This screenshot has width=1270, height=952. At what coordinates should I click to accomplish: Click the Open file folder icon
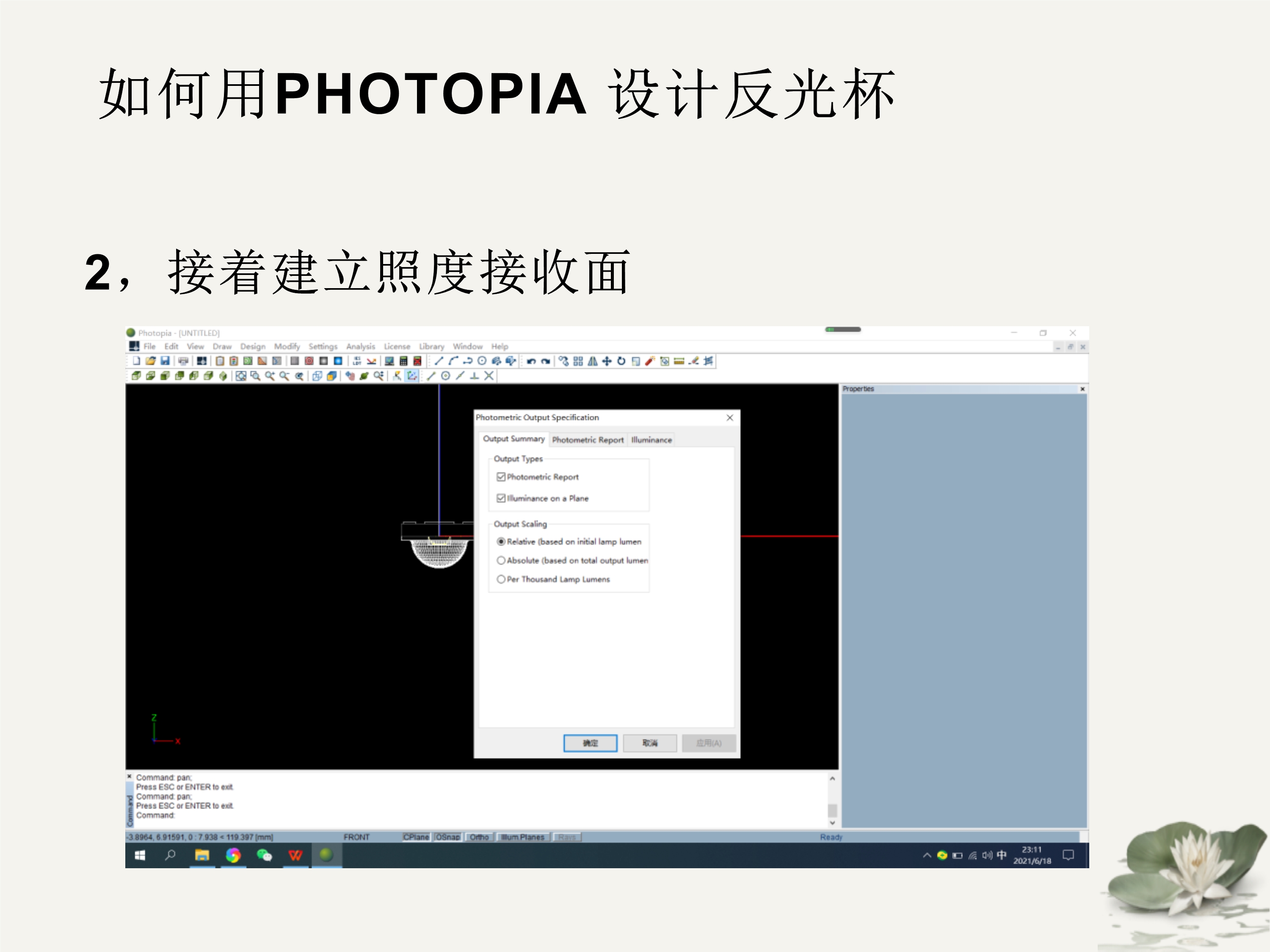(150, 361)
